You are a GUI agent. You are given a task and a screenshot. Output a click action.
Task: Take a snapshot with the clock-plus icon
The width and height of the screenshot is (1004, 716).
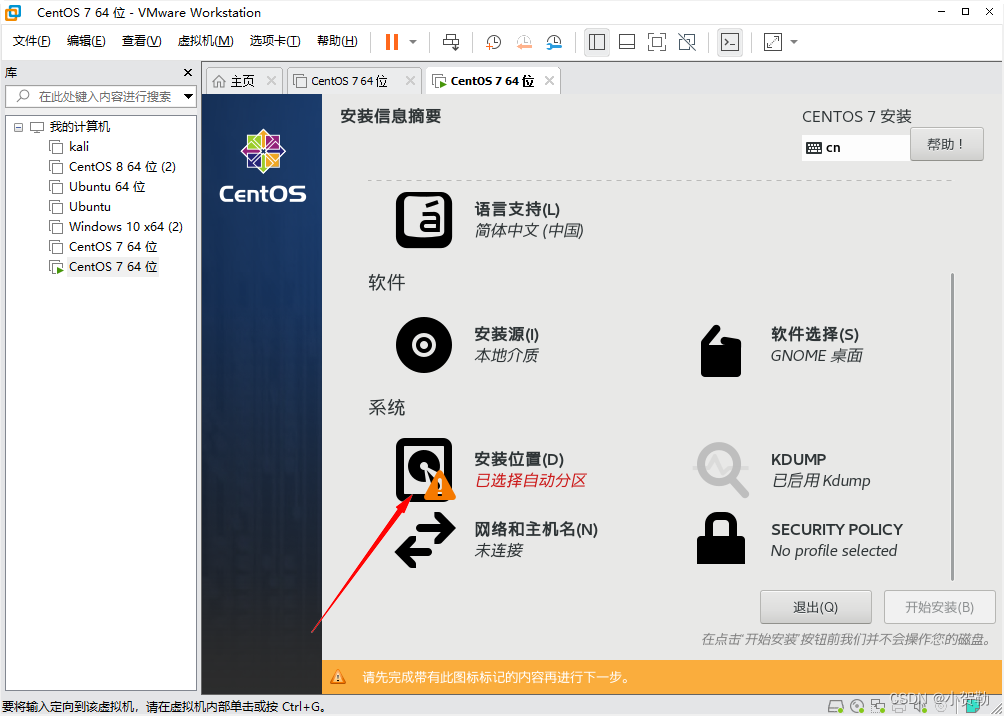tap(493, 42)
